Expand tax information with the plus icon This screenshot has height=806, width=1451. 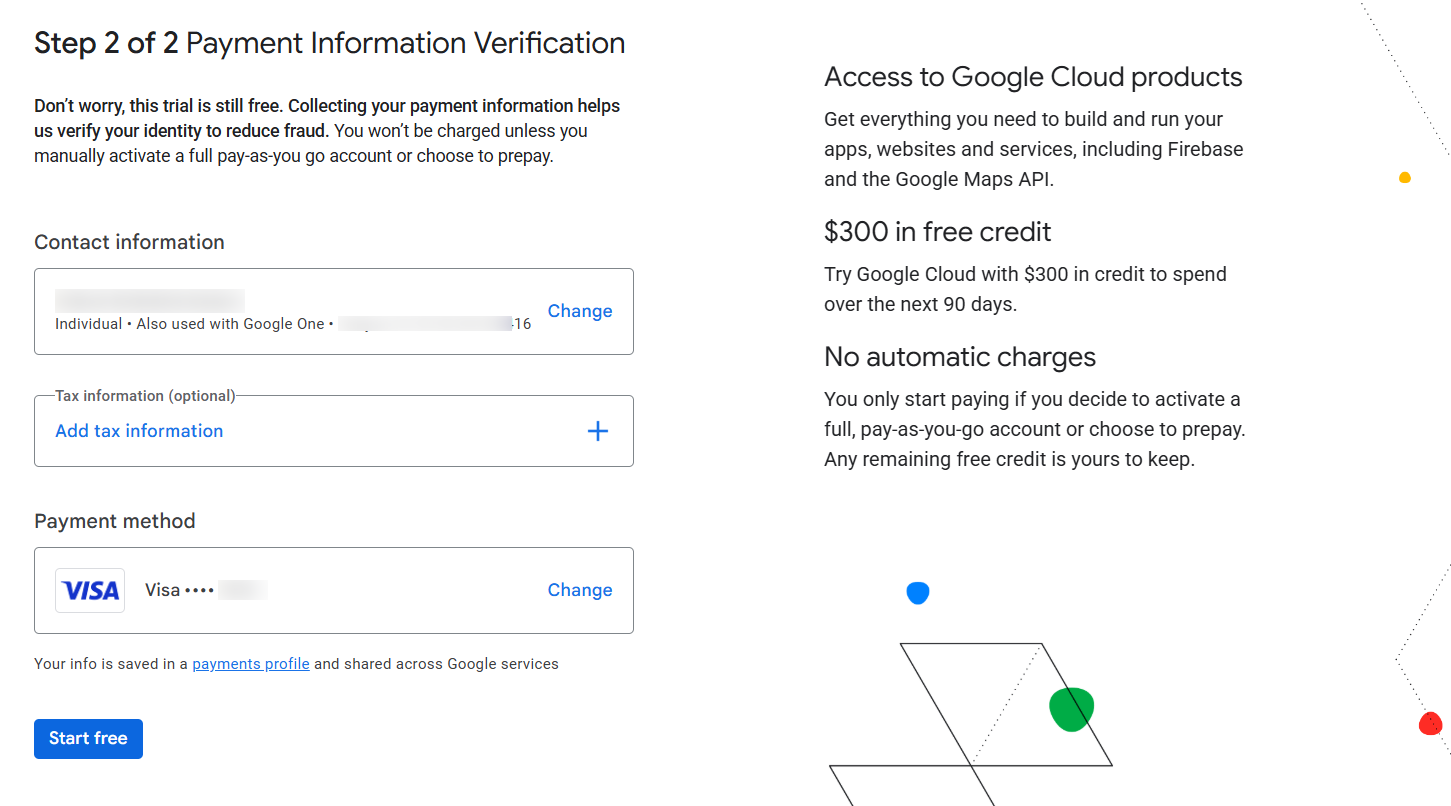click(x=597, y=431)
